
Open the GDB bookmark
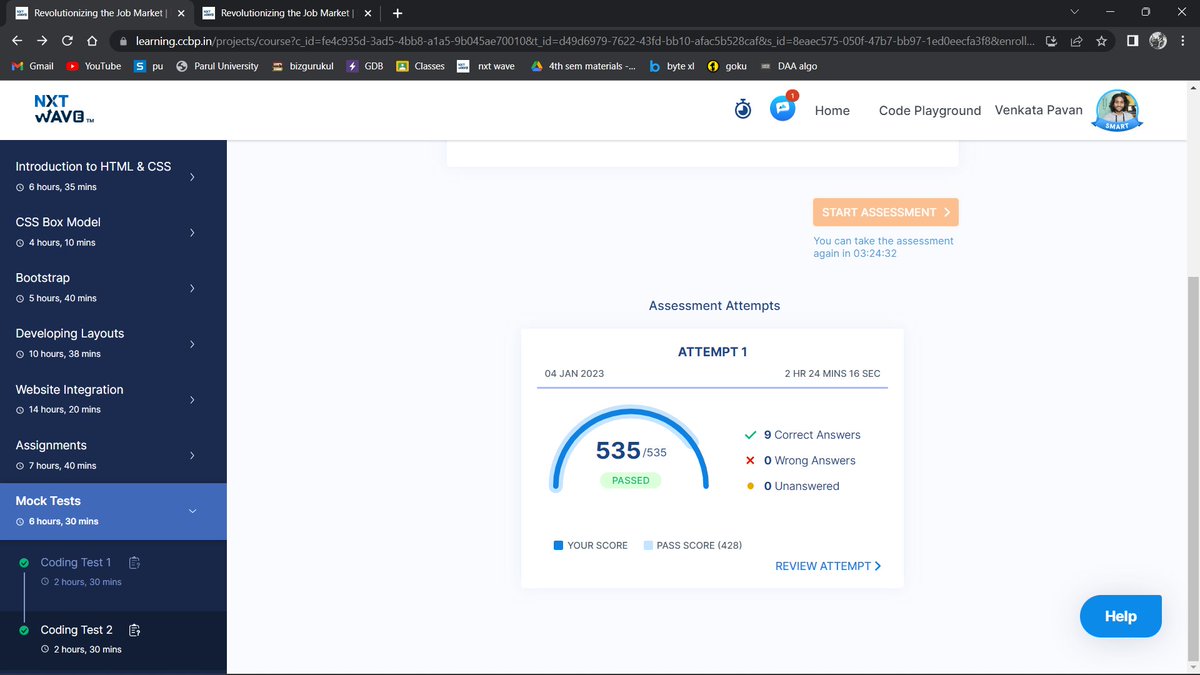tap(365, 66)
